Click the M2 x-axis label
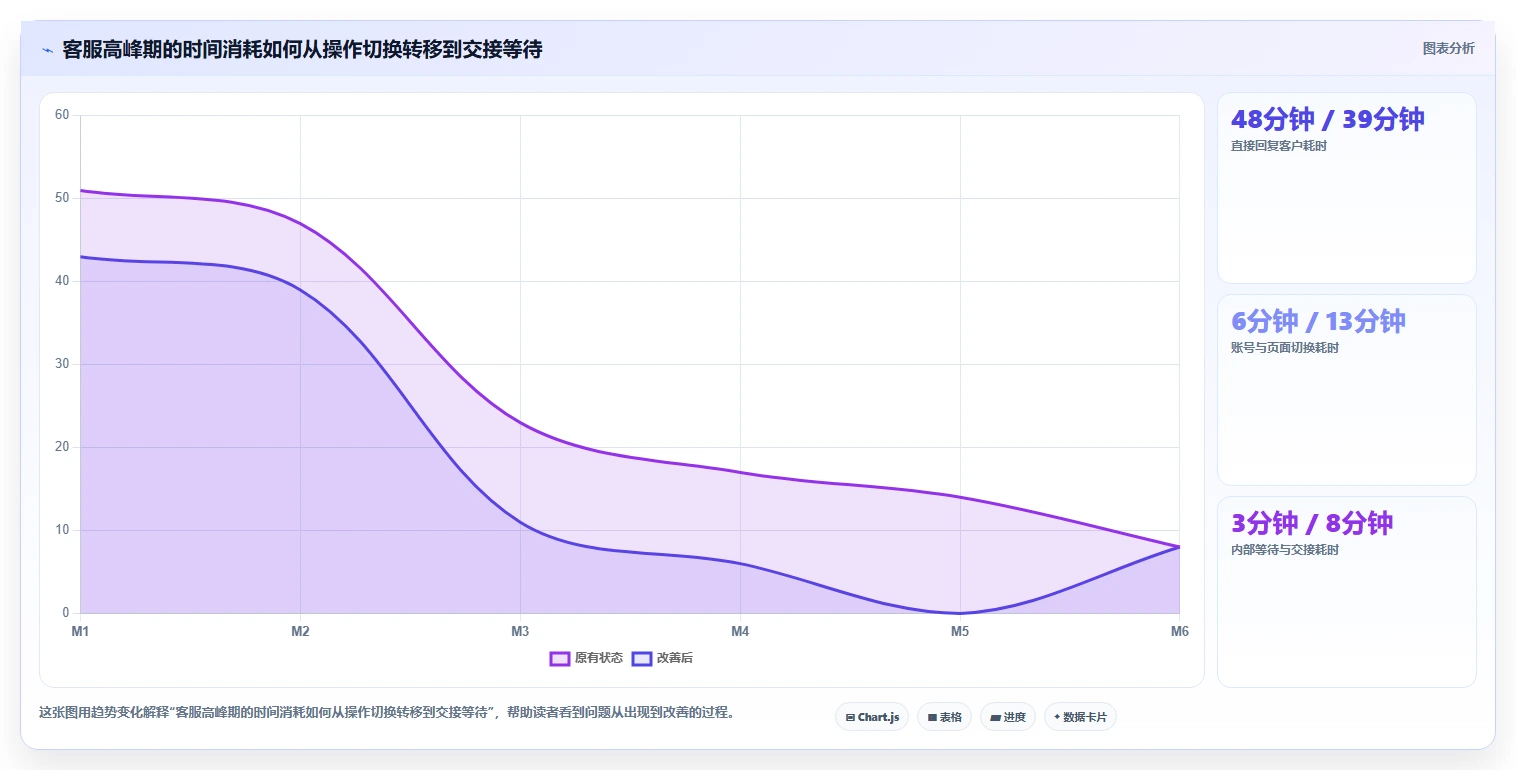The height and width of the screenshot is (770, 1516). tap(300, 631)
